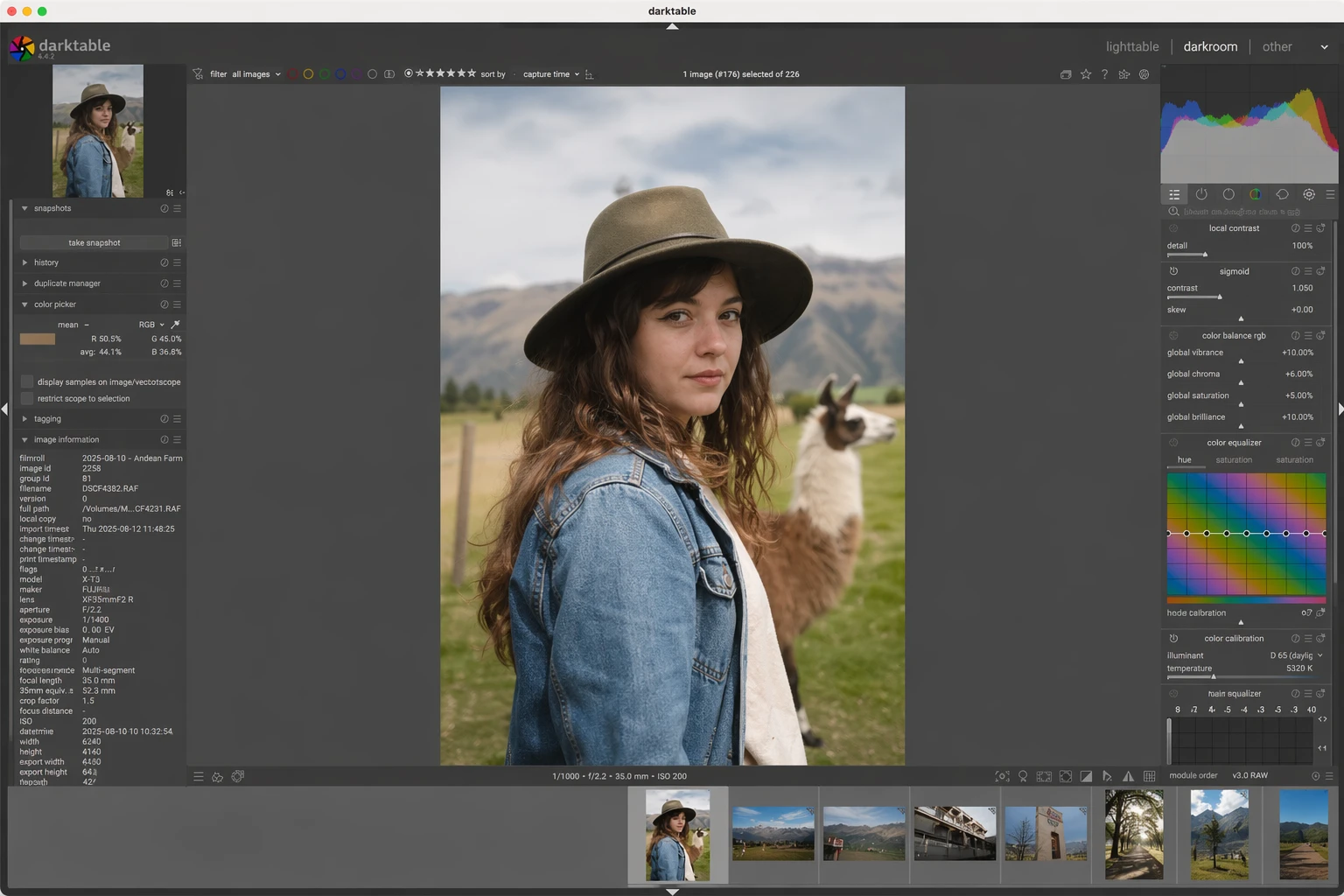Check restrict scope to selection

pos(27,398)
